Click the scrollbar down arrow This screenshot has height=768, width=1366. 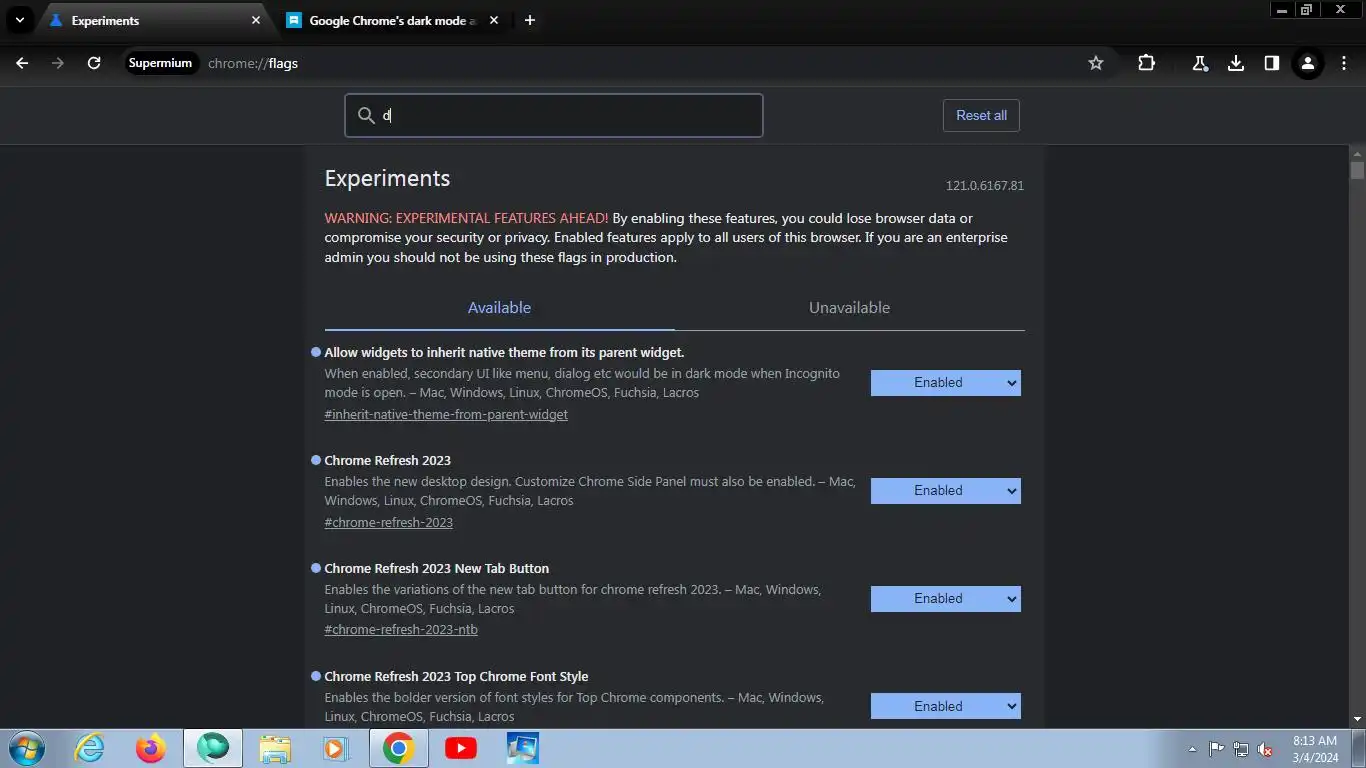click(1357, 719)
